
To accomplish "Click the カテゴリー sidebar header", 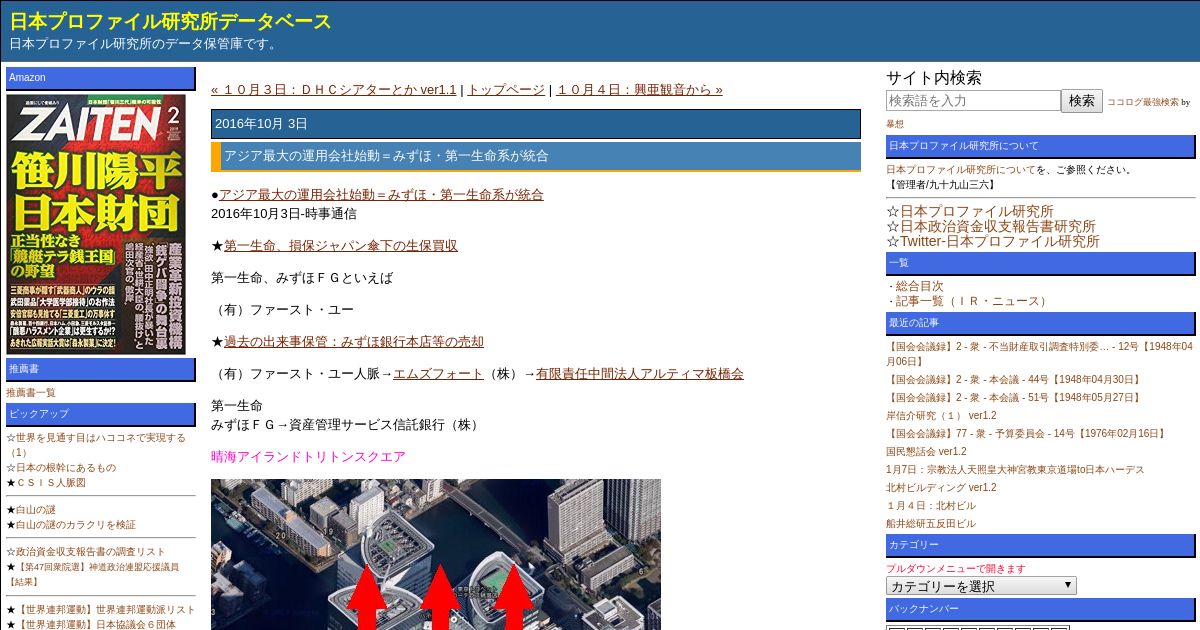I will [x=1040, y=546].
